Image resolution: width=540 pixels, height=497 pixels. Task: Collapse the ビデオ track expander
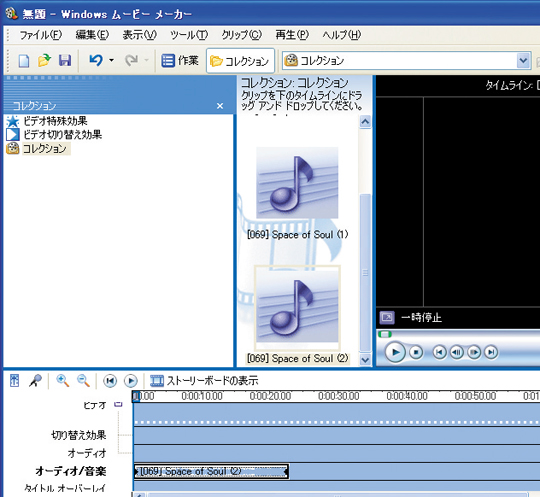tap(118, 404)
